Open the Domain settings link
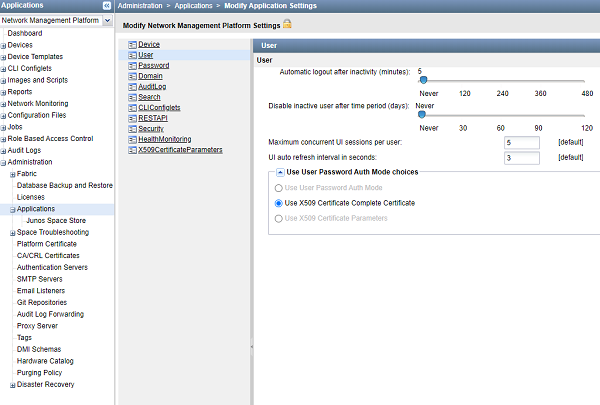600x405 pixels. tap(150, 76)
